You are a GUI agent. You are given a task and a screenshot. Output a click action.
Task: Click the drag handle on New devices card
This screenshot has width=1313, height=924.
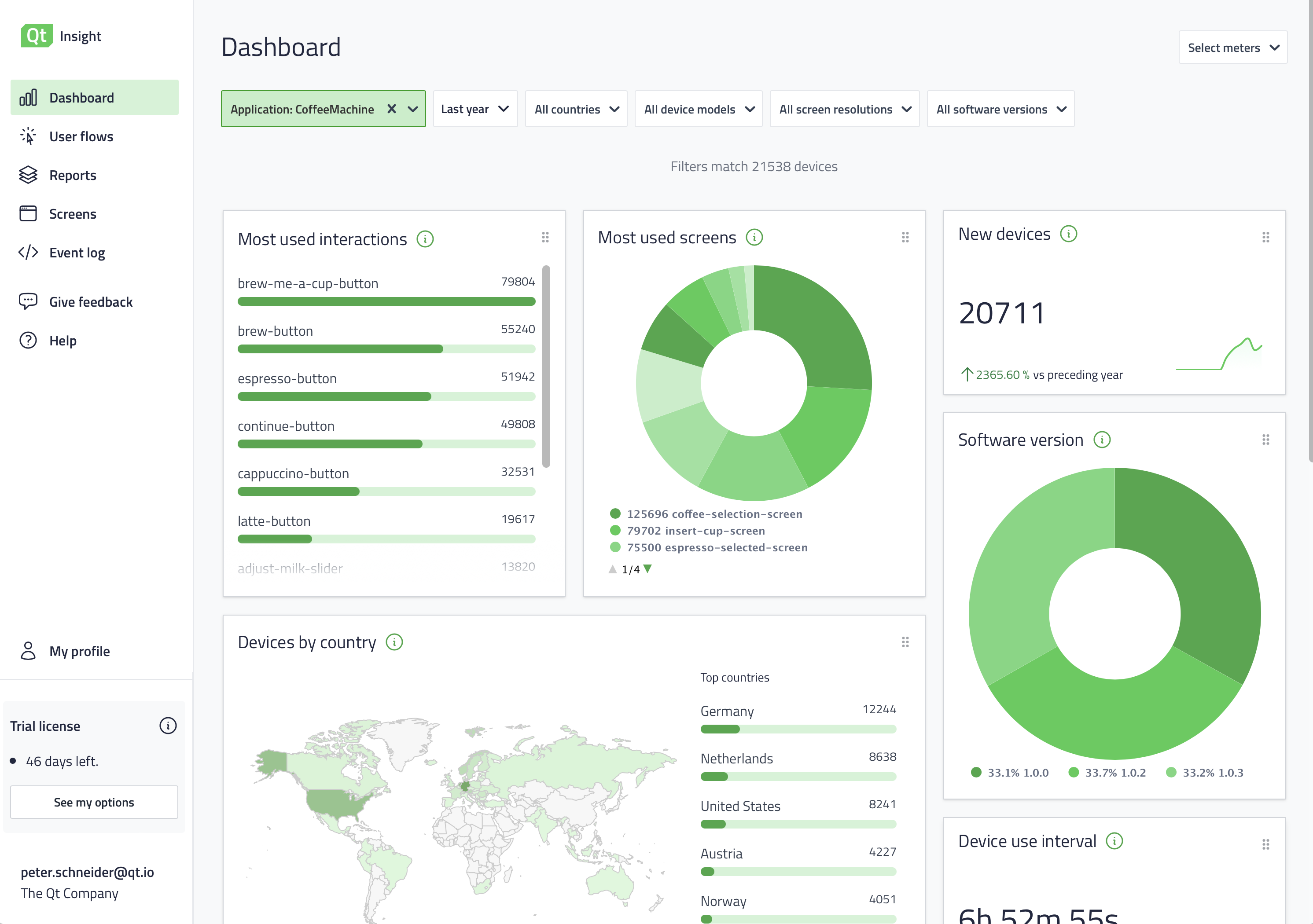pyautogui.click(x=1265, y=237)
